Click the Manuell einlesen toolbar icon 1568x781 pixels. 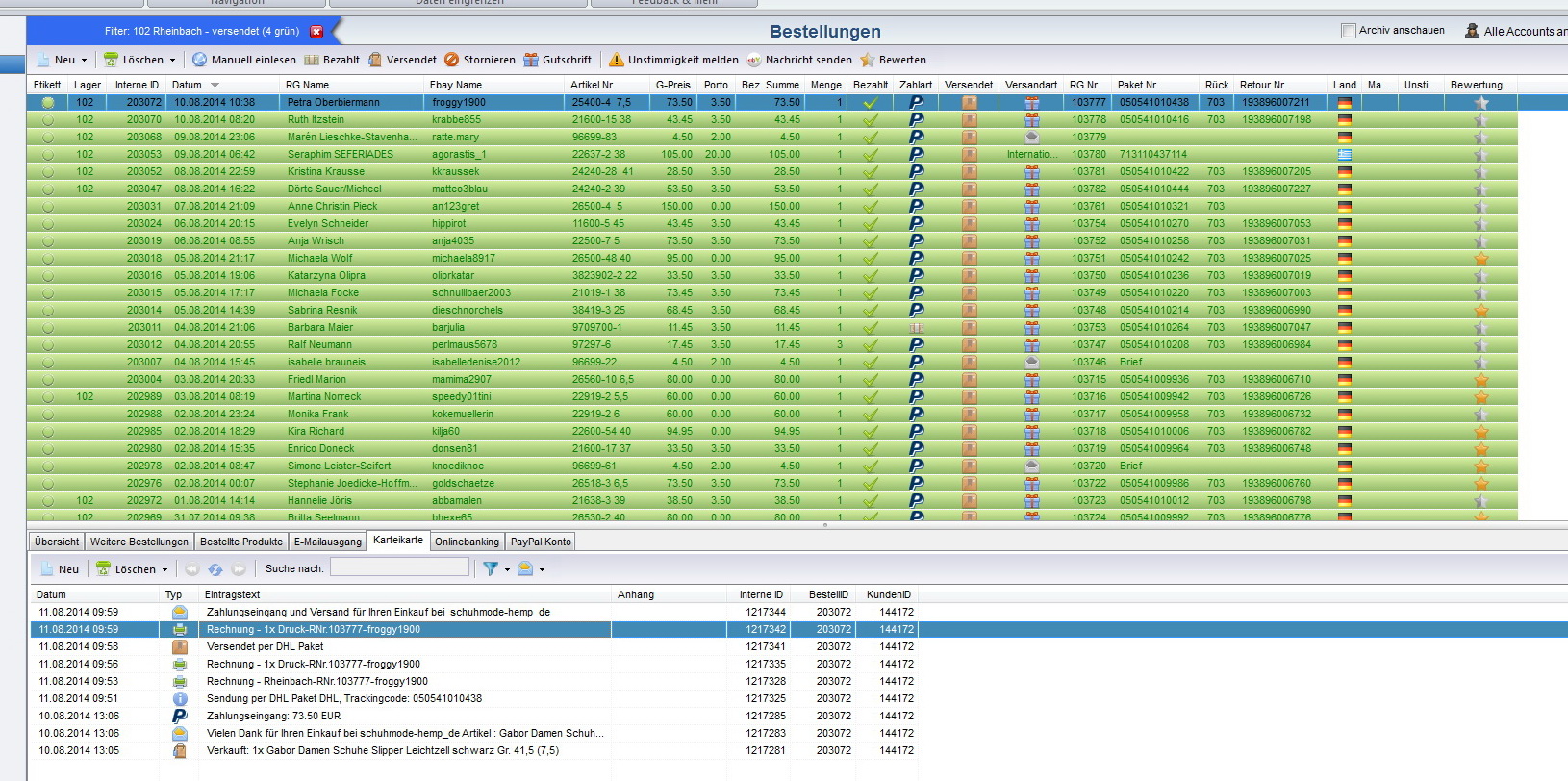(x=200, y=60)
